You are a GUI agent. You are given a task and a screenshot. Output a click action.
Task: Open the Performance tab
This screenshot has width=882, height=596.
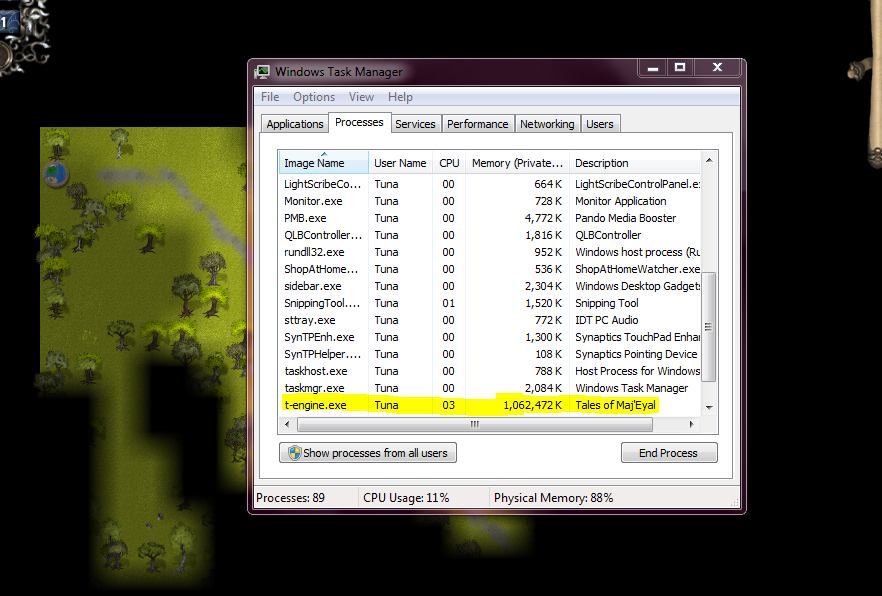(478, 124)
